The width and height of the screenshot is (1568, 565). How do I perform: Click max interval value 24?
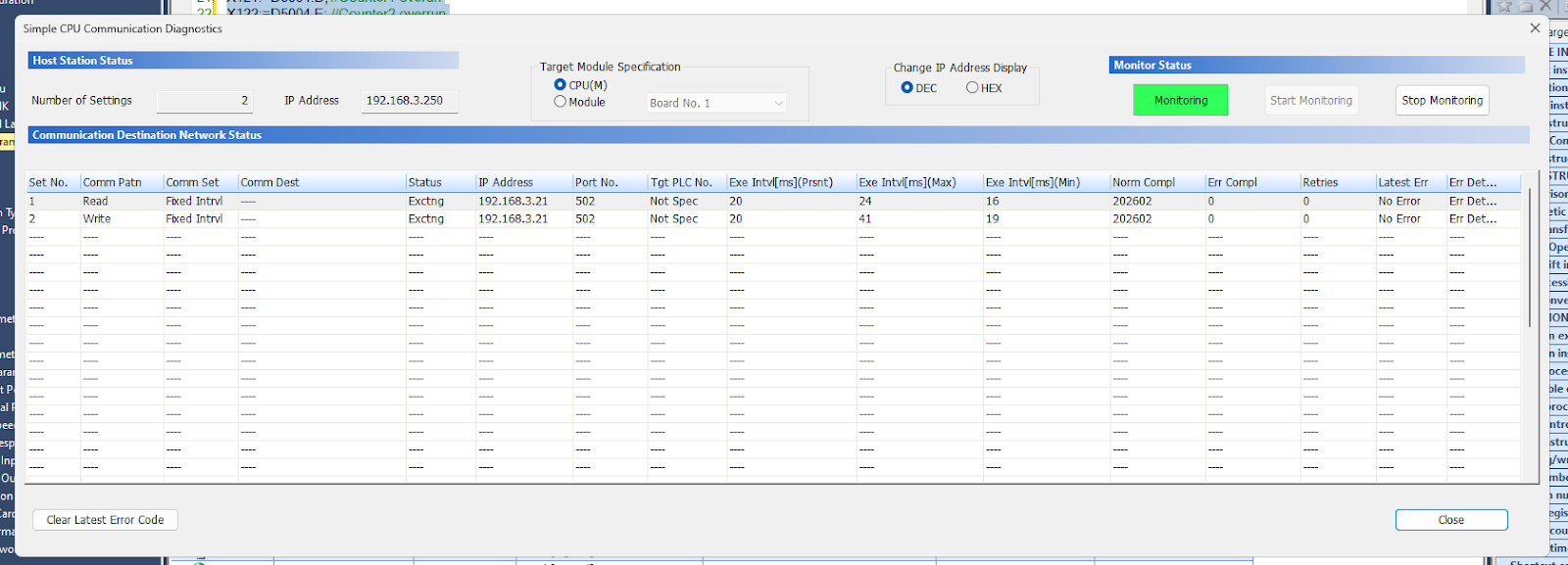(x=865, y=201)
